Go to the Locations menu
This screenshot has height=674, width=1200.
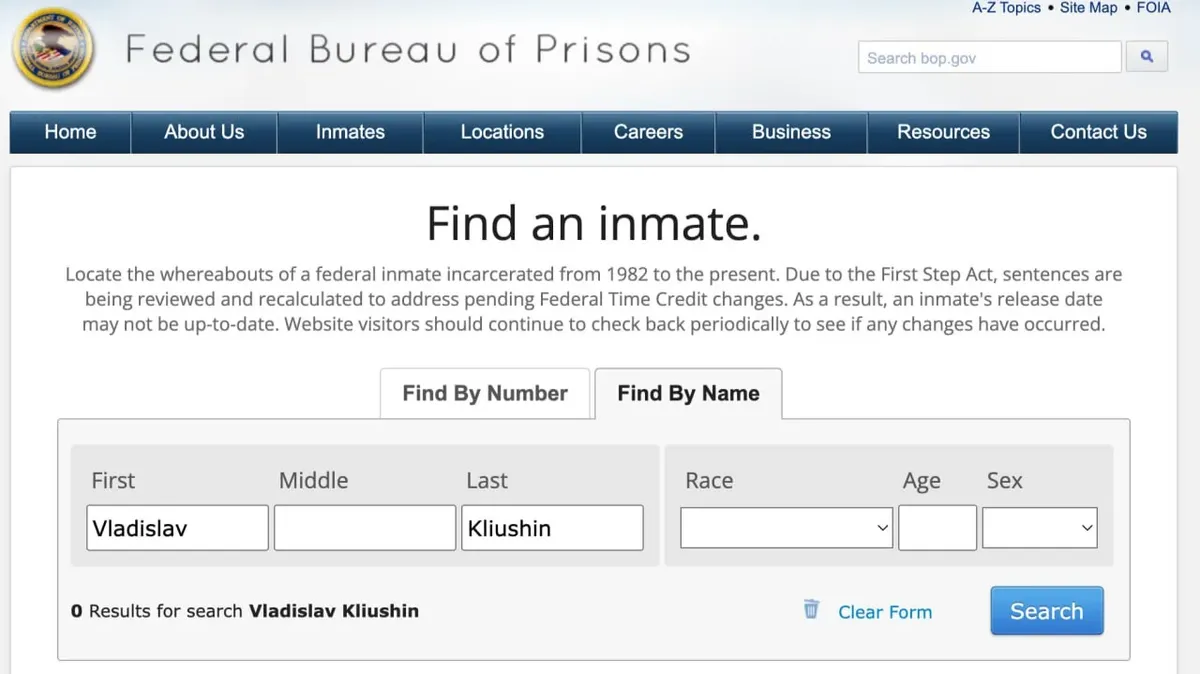point(502,132)
